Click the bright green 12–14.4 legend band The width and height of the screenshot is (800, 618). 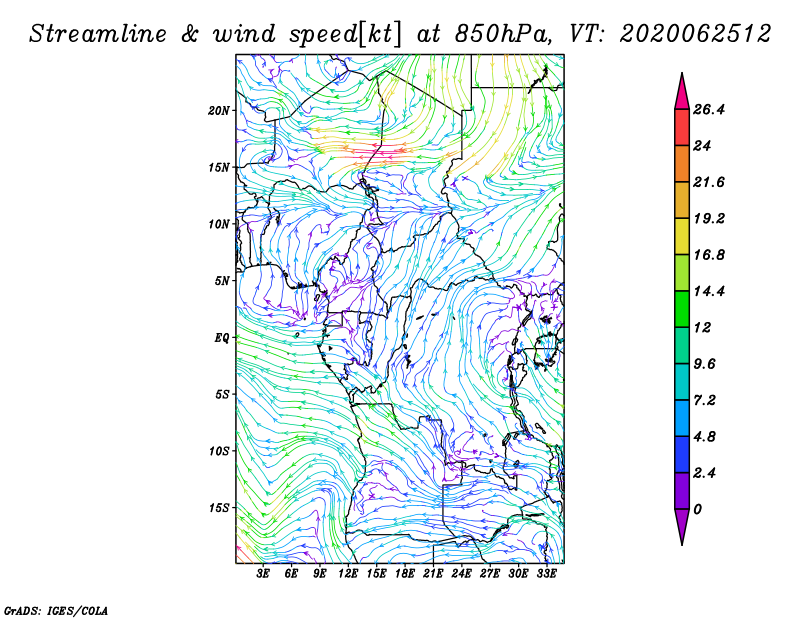click(x=682, y=309)
